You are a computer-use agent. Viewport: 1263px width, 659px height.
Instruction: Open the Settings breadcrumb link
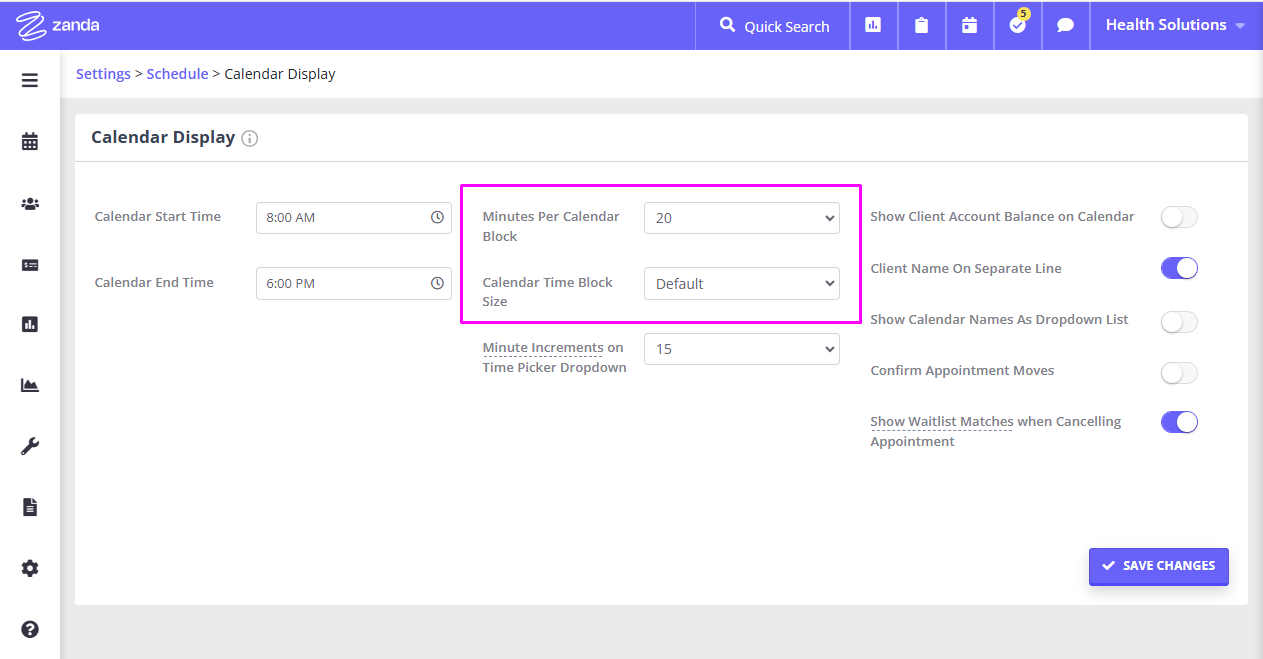click(103, 73)
